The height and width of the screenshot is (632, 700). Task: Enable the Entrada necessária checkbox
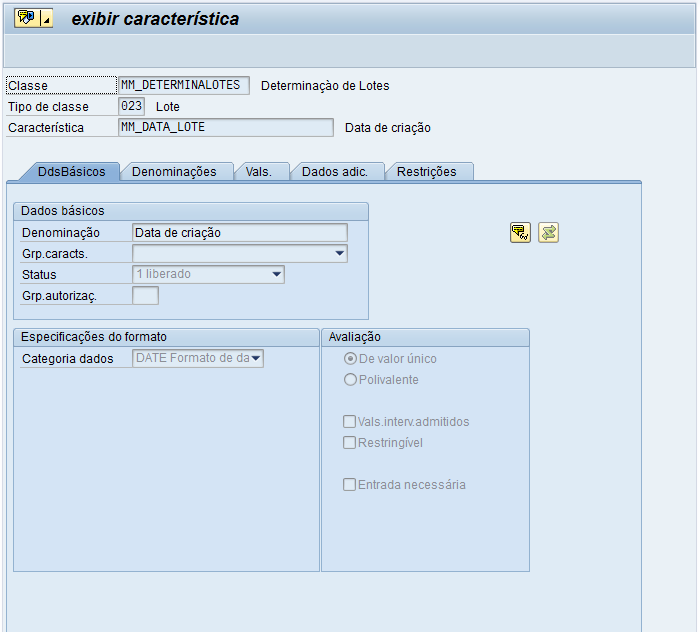(350, 484)
